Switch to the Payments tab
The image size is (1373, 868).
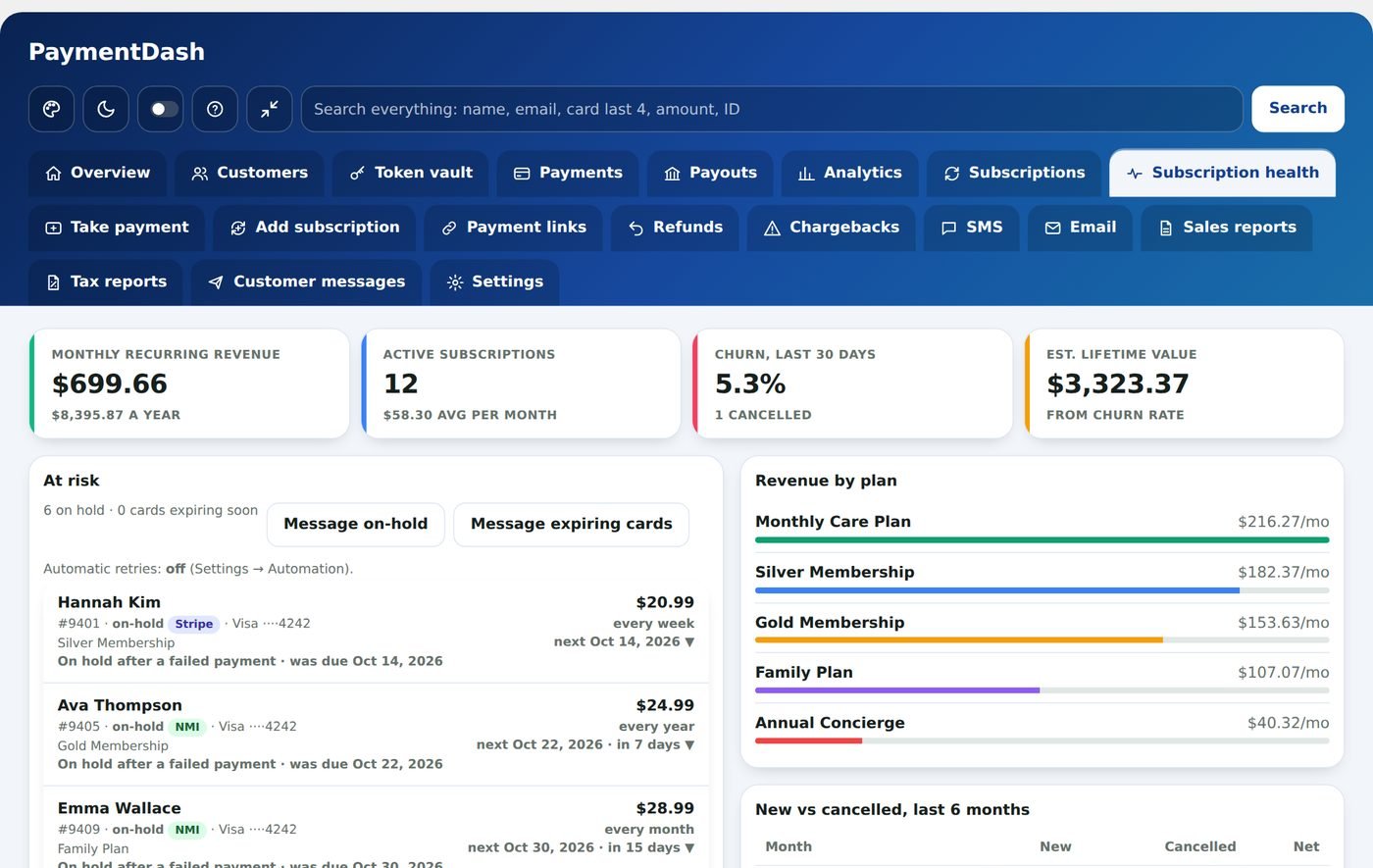pos(568,173)
